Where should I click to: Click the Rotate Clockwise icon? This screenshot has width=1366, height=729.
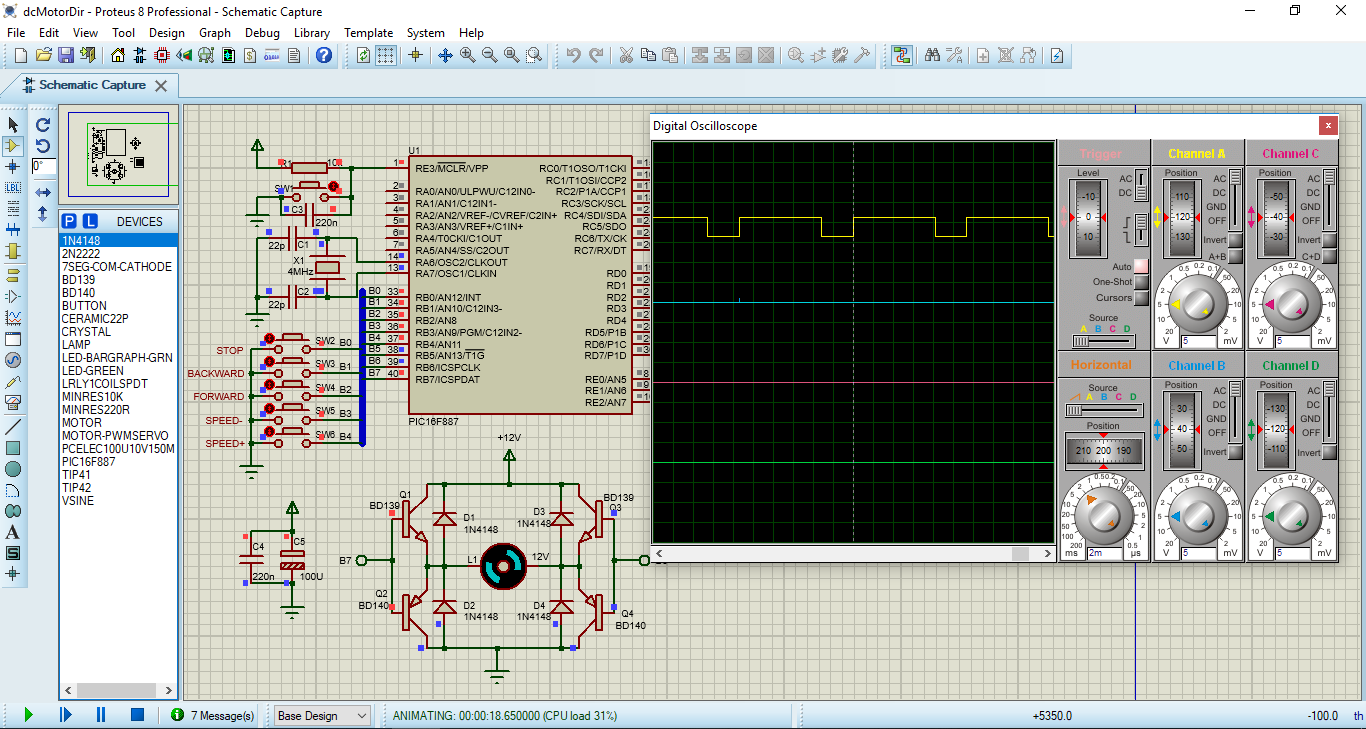click(43, 125)
